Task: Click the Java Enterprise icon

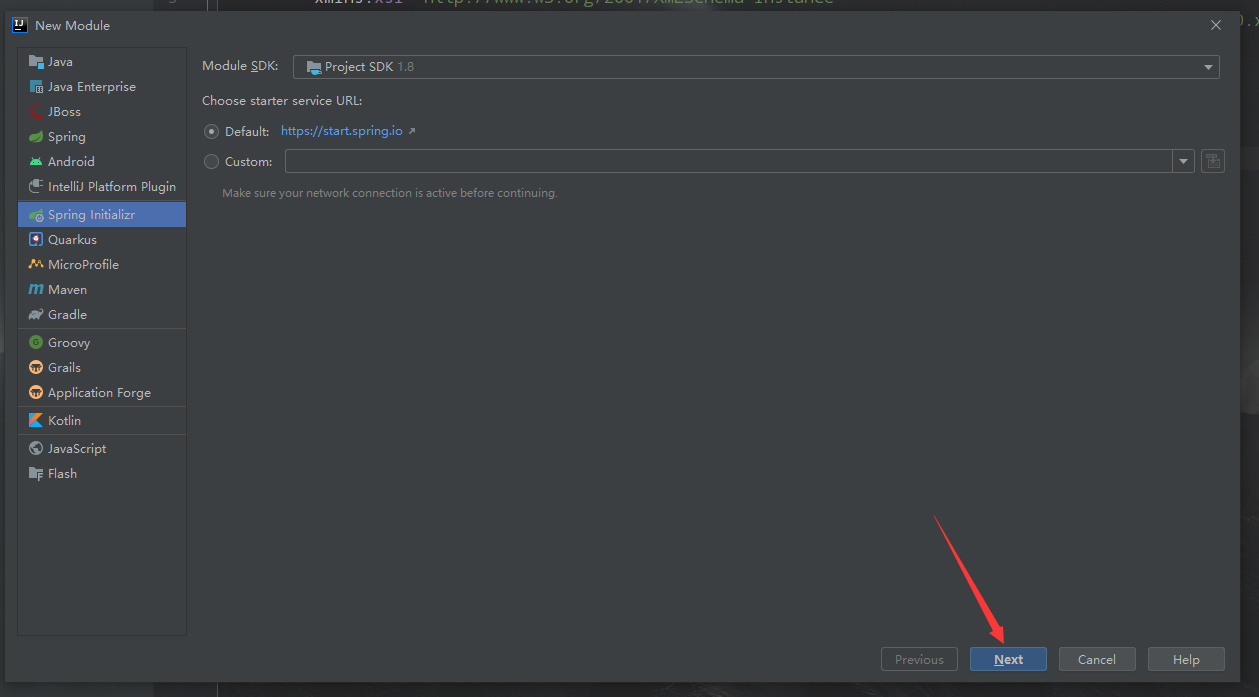Action: (x=36, y=87)
